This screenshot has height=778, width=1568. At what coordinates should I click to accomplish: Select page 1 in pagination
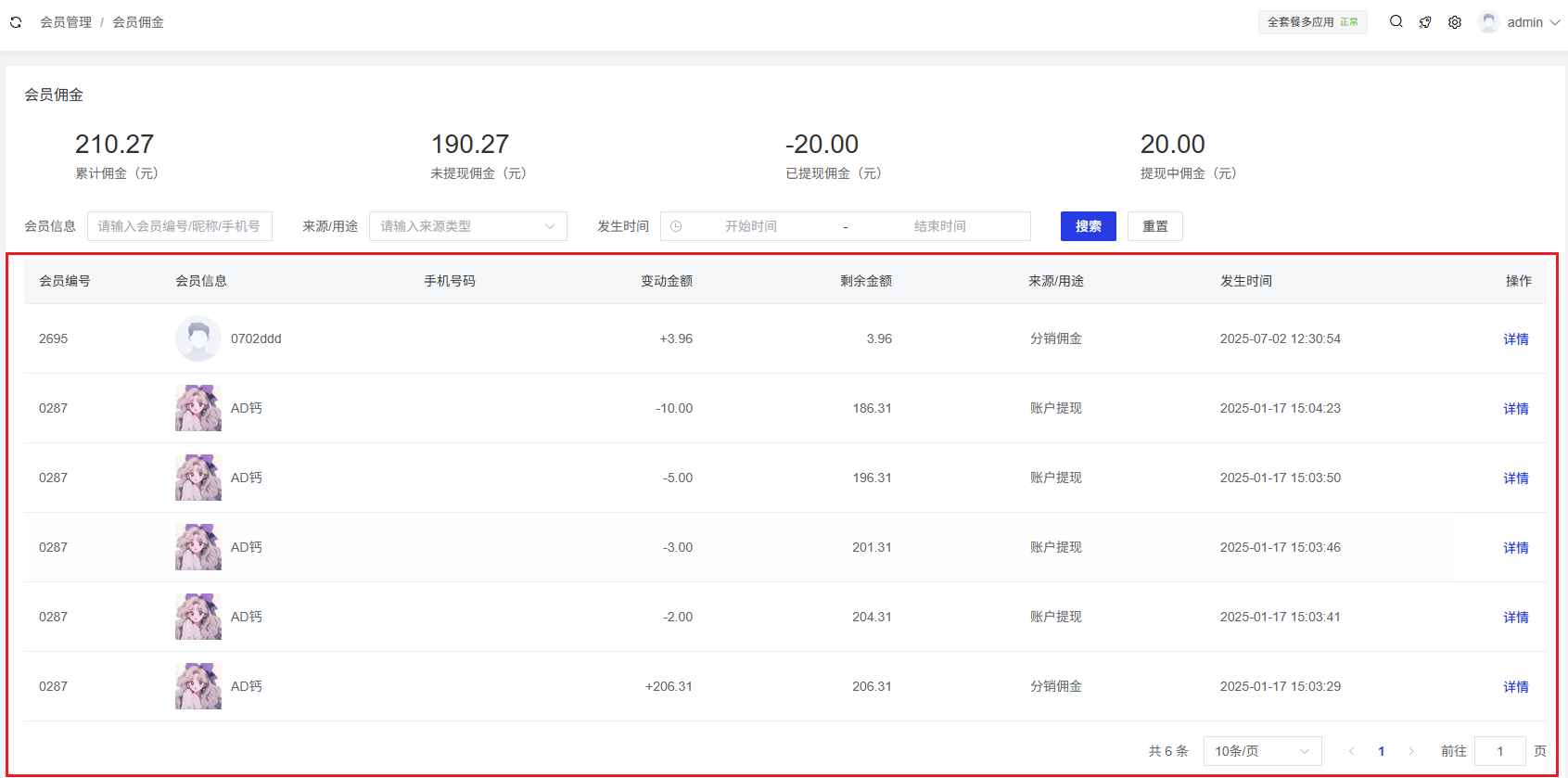(x=1381, y=751)
